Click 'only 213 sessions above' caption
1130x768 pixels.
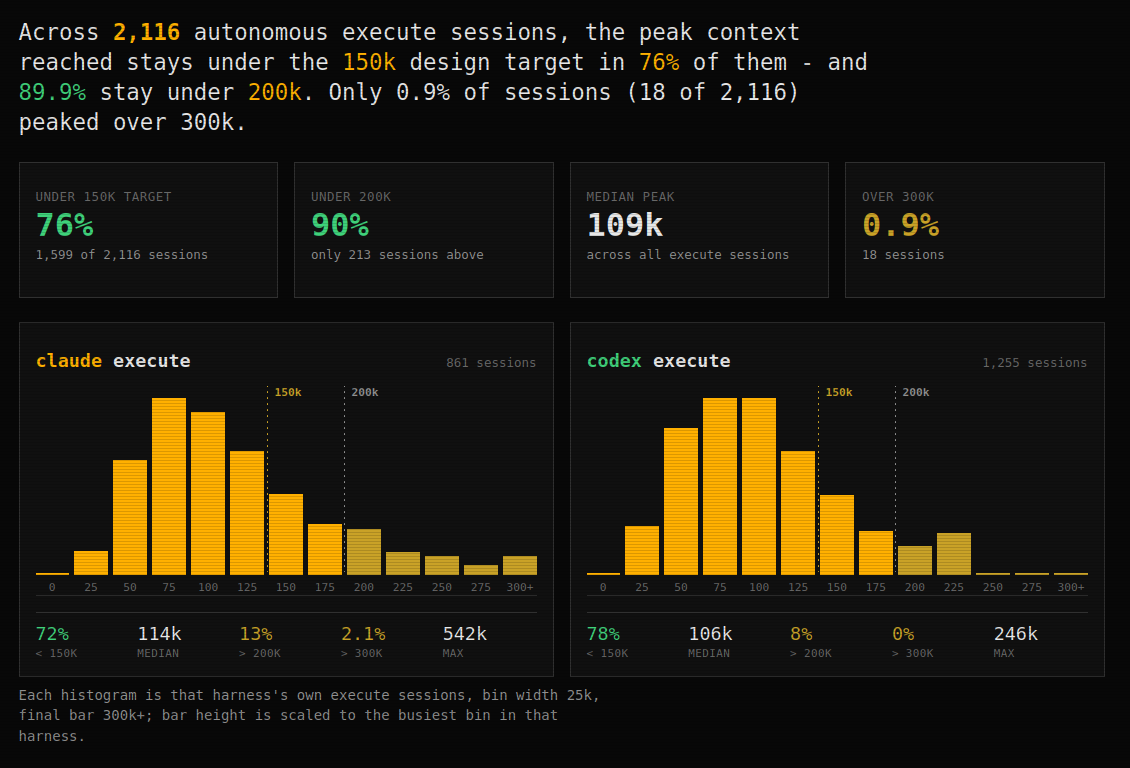[x=397, y=255]
